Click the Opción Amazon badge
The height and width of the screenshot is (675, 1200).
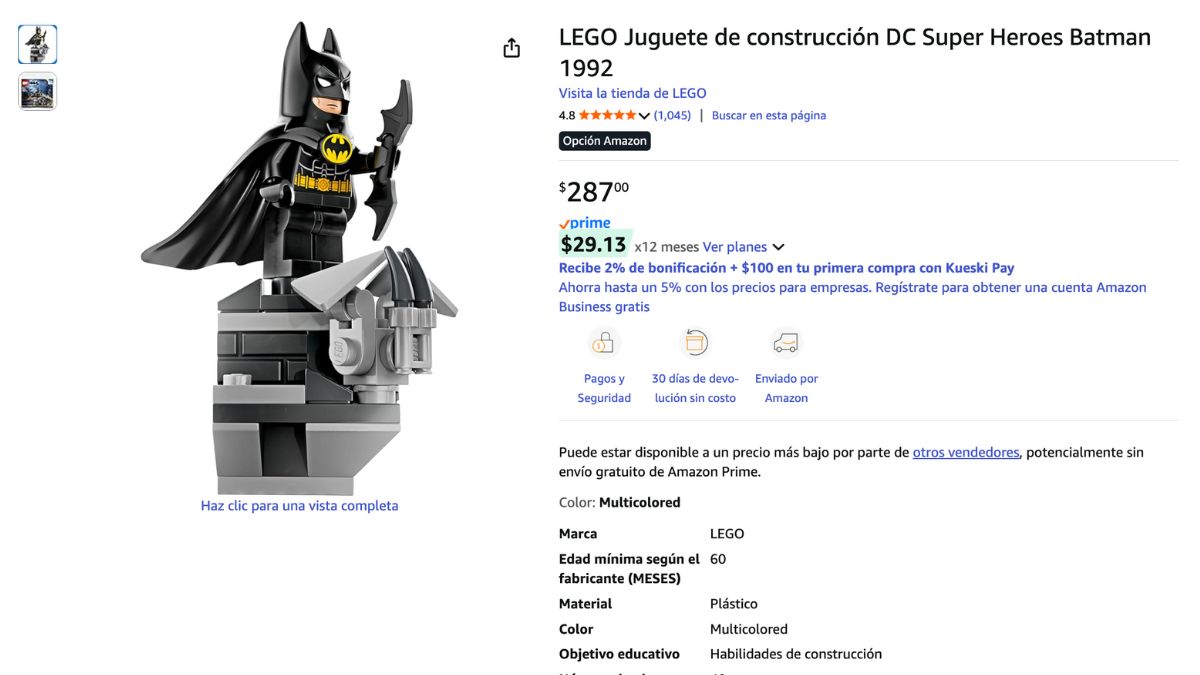[x=605, y=141]
